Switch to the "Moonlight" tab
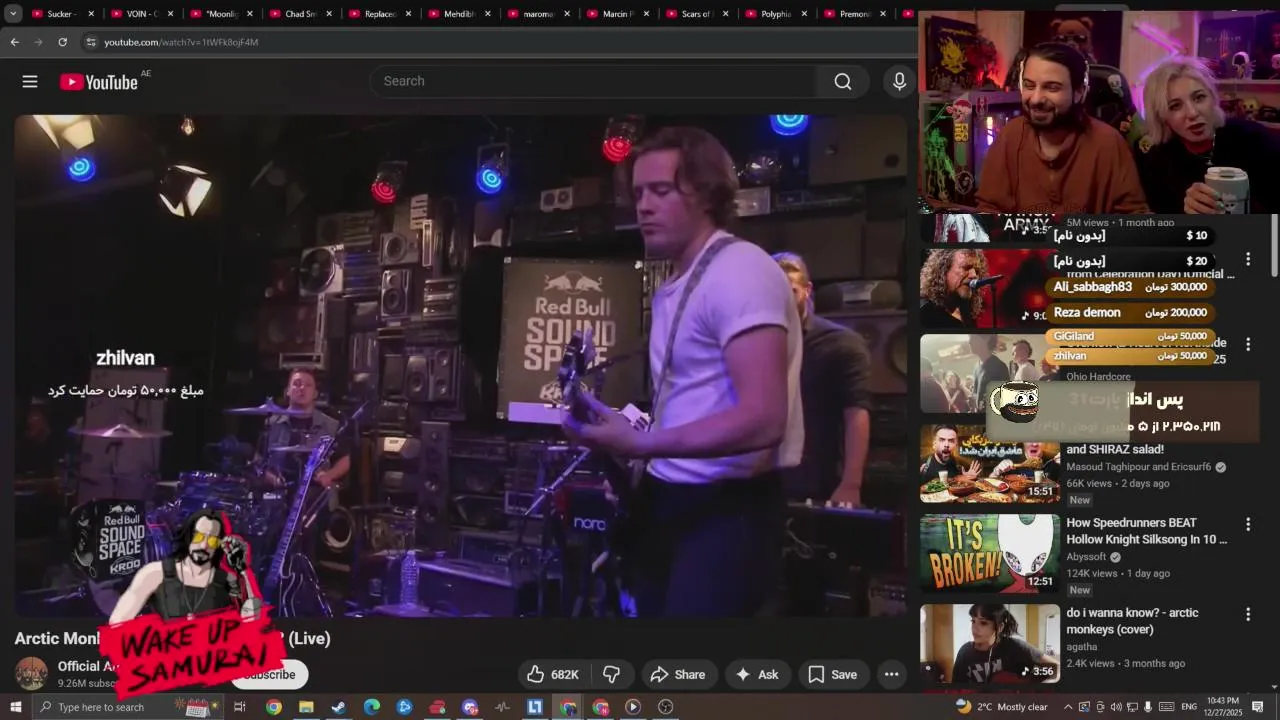This screenshot has width=1280, height=720. [x=220, y=14]
